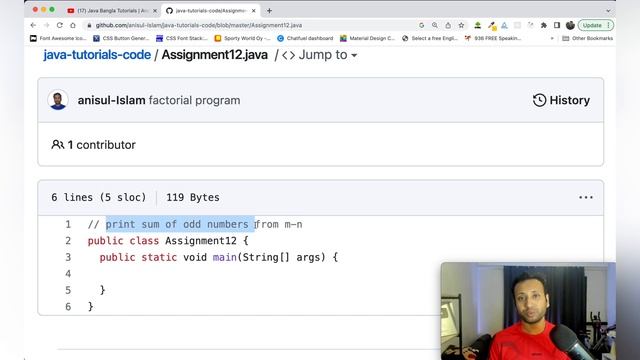640x360 pixels.
Task: Click the 'public class Assignment12' code line
Action: point(168,241)
